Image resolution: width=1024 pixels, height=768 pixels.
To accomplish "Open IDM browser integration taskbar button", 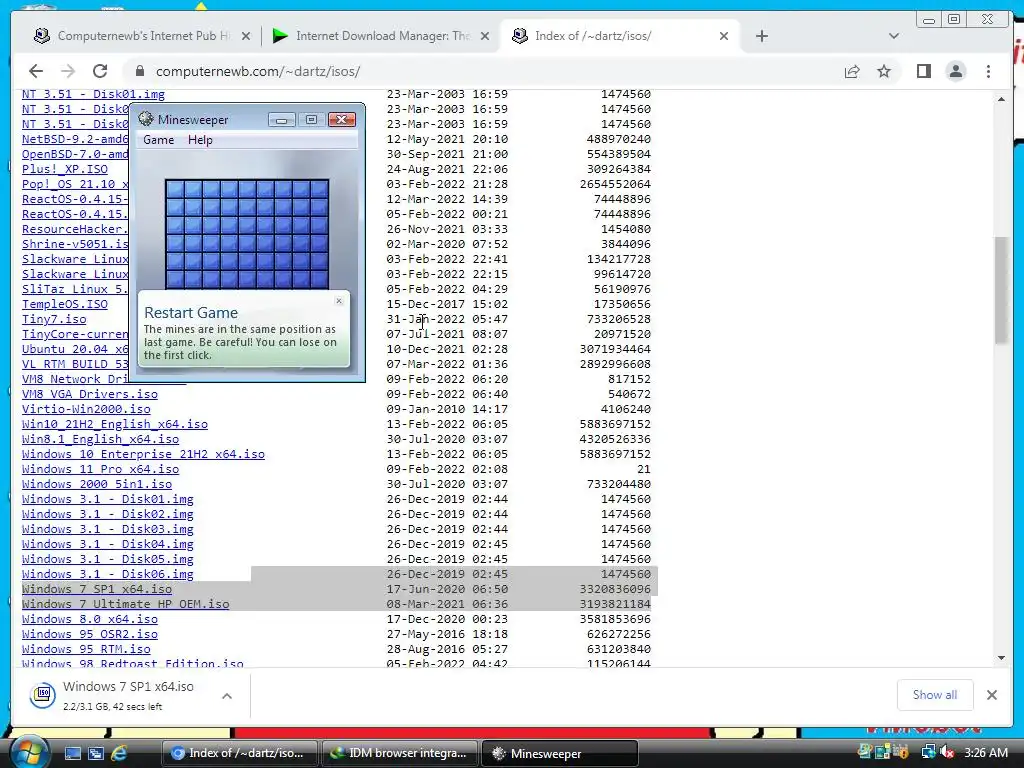I will pos(400,753).
